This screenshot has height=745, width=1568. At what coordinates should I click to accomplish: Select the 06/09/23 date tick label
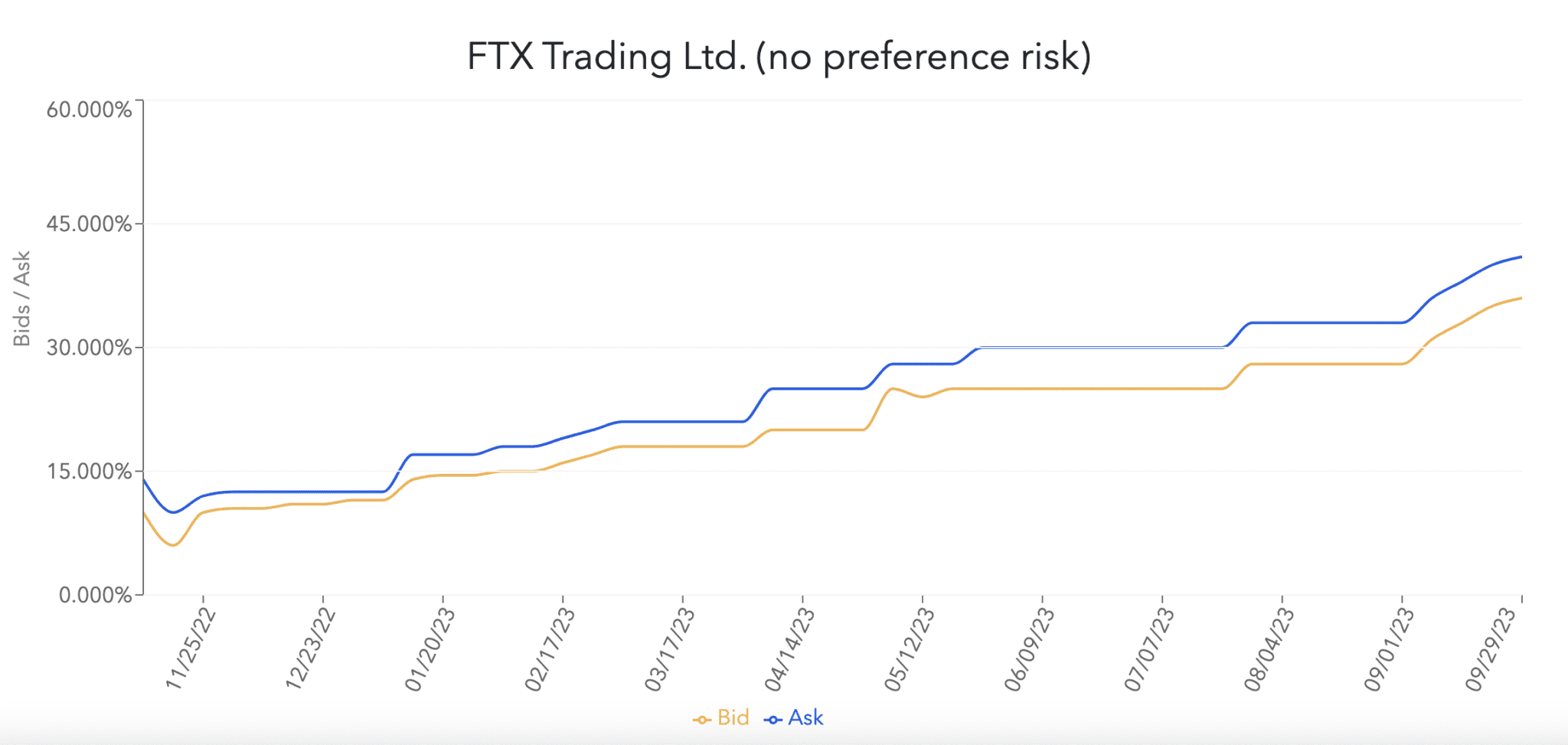[1029, 649]
